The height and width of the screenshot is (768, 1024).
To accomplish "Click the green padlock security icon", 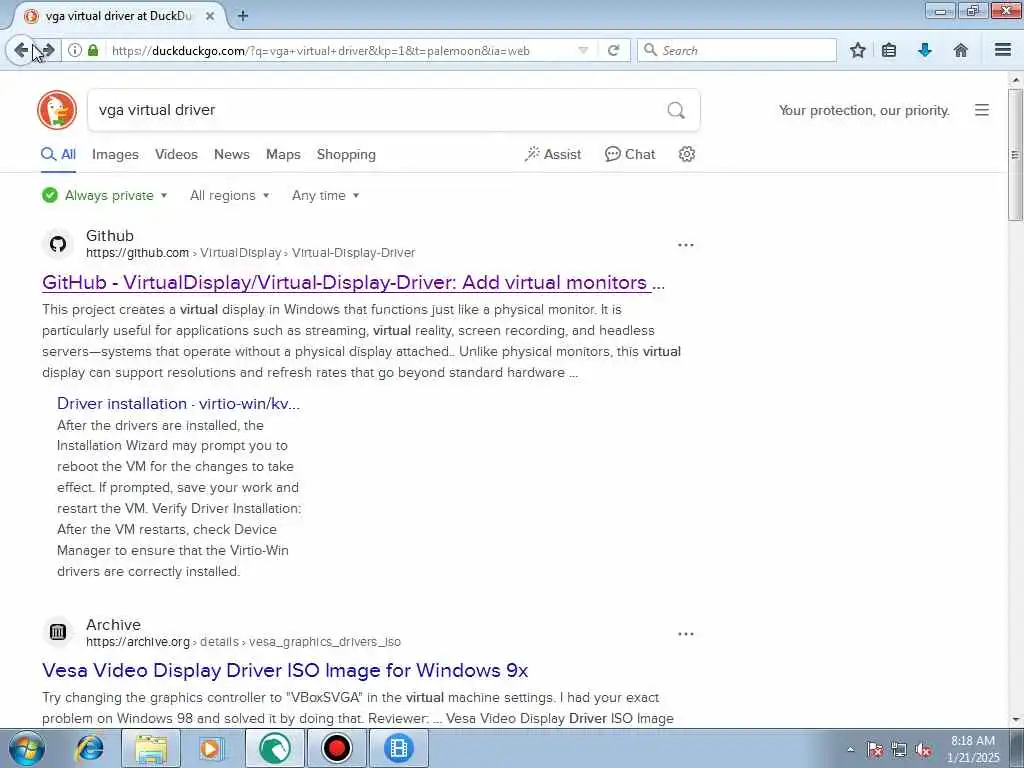I will [x=93, y=50].
